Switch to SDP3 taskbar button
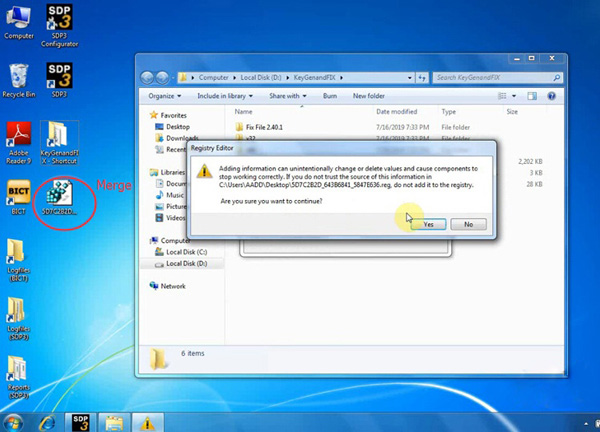600x432 pixels. [81, 423]
